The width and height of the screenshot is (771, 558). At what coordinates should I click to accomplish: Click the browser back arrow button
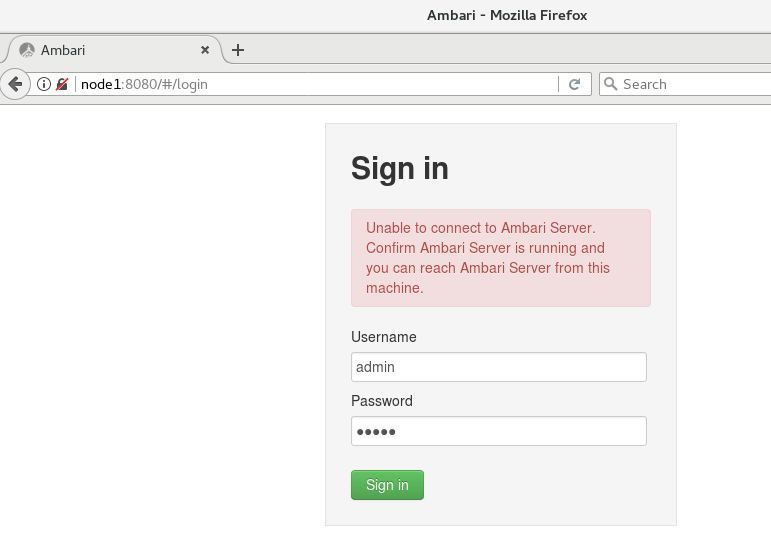(14, 84)
